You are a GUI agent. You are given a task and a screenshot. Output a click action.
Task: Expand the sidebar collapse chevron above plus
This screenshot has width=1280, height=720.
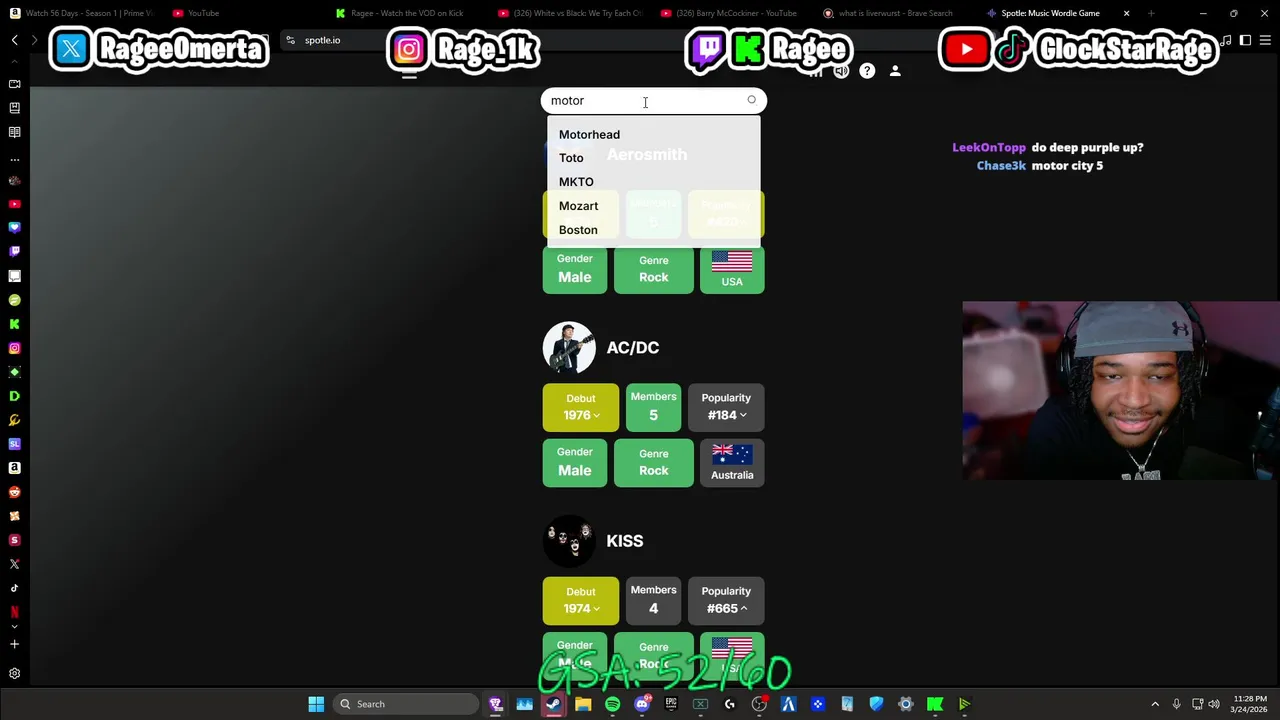click(14, 627)
